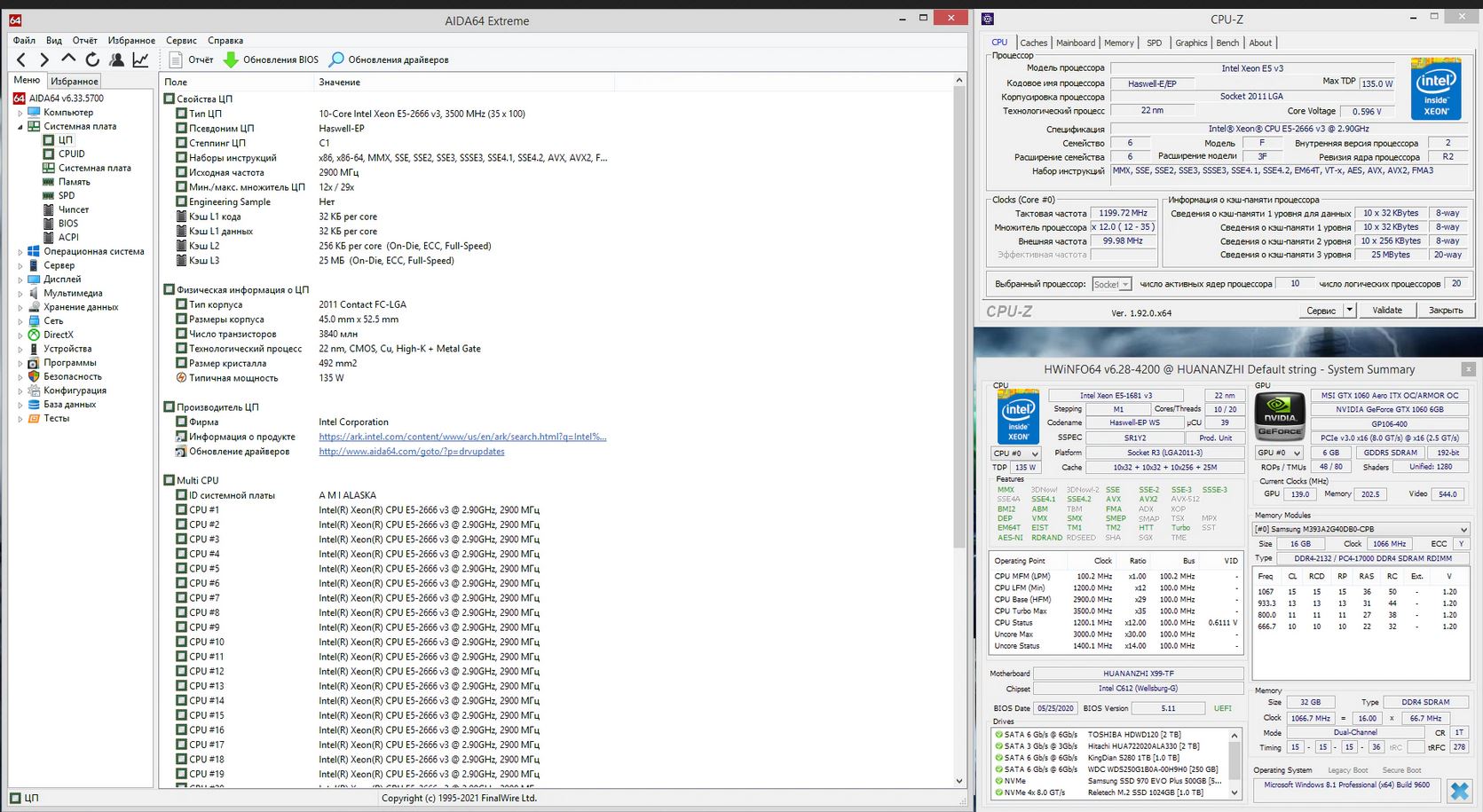Select the TOSHIBA HDWD120 drive row in HWiNFO
This screenshot has height=812, width=1483.
[1109, 735]
